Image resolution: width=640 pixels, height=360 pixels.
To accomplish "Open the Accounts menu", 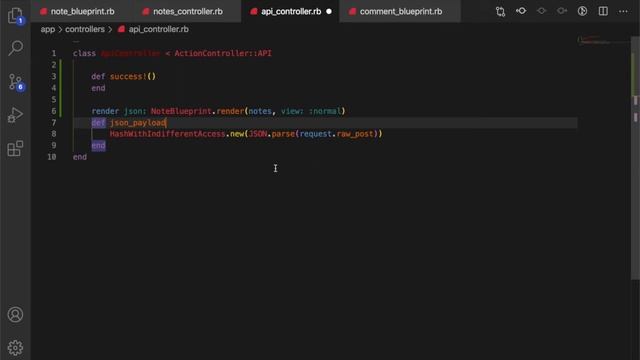I will click(x=15, y=315).
